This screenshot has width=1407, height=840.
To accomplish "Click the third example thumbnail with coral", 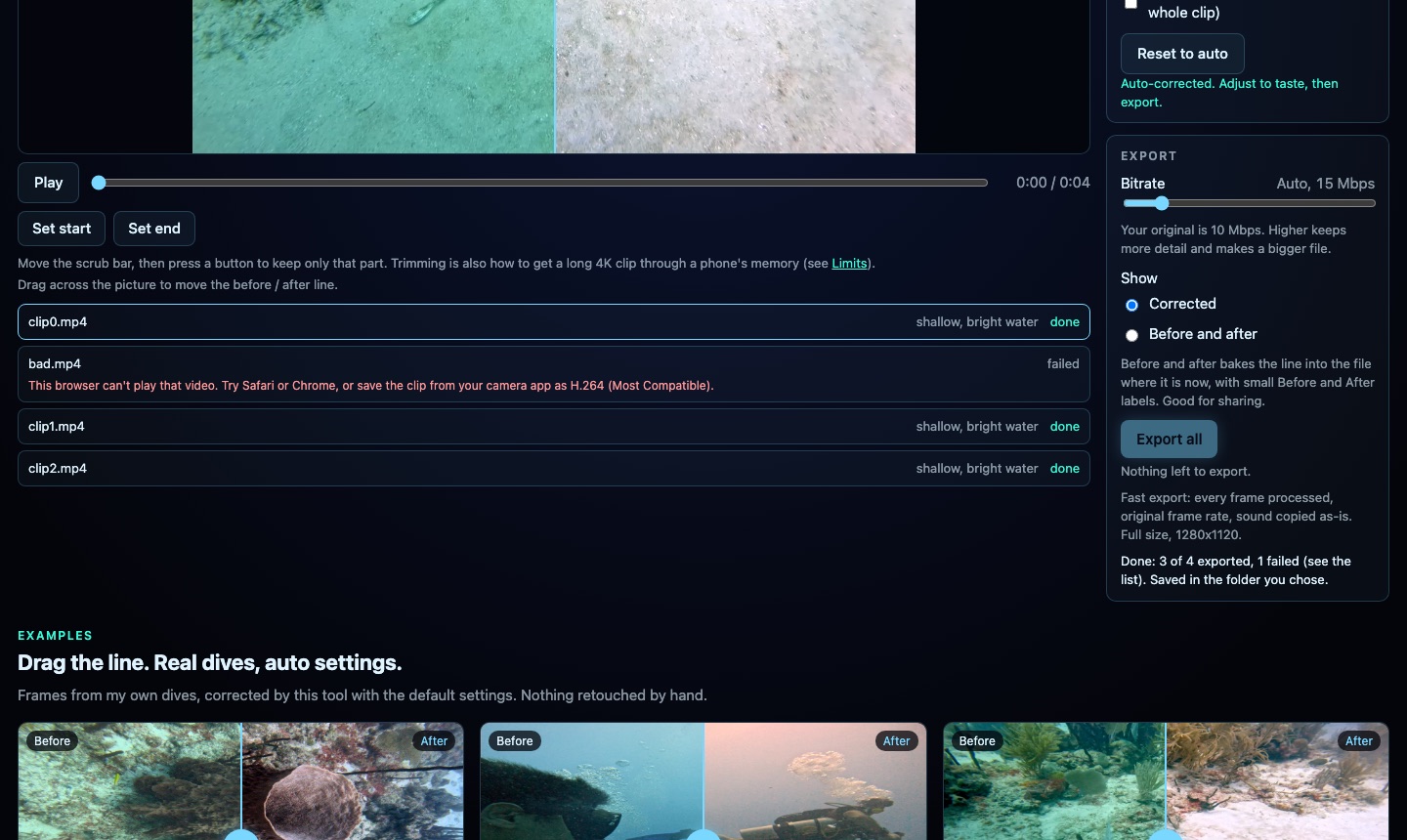I will [1166, 781].
